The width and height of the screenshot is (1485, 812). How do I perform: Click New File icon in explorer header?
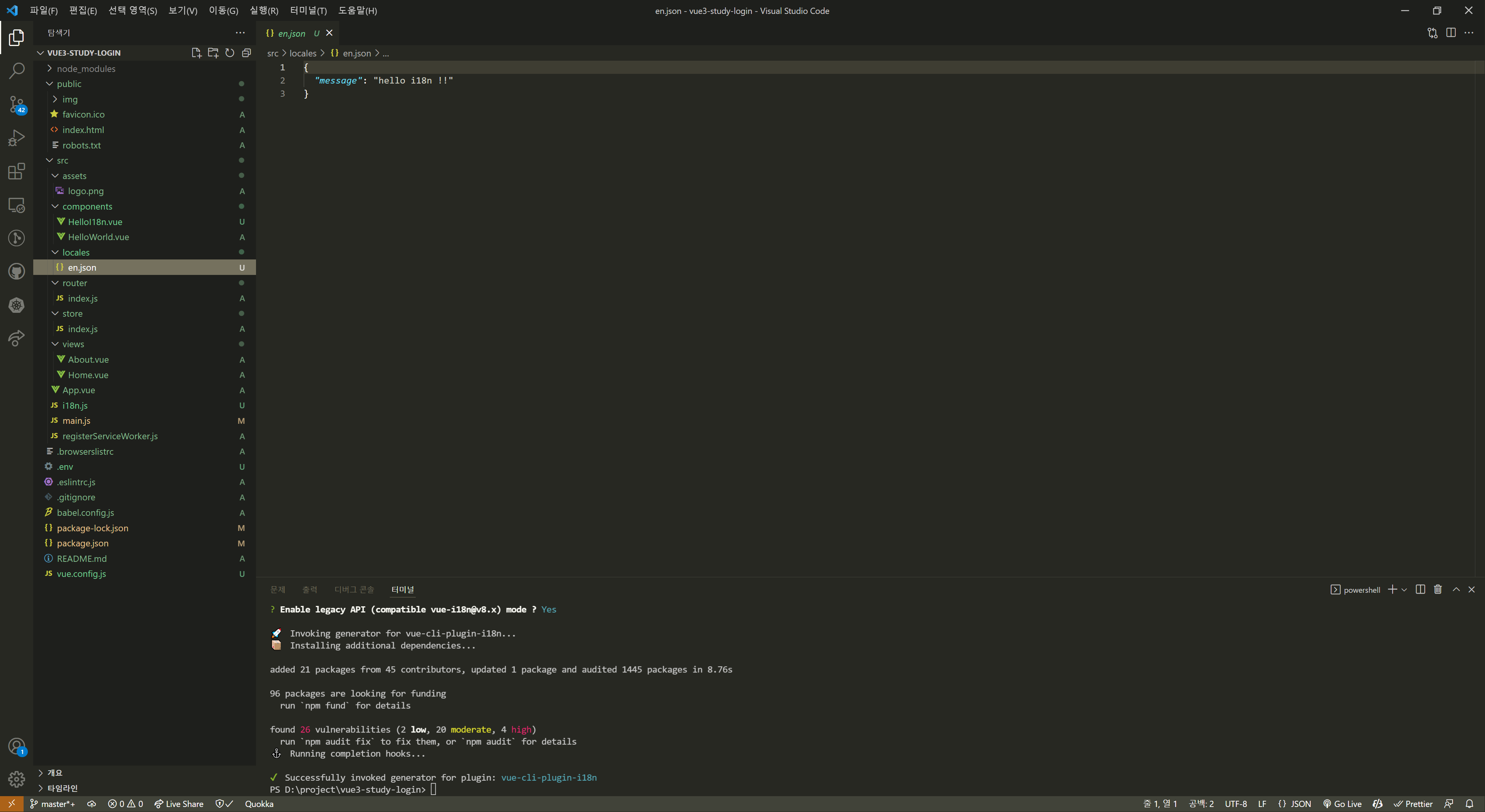coord(196,53)
